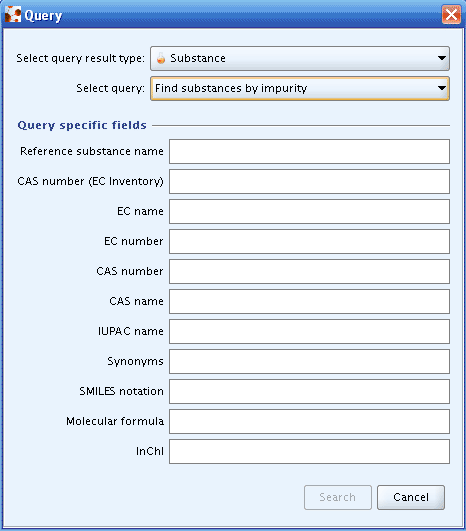Click the Search button
The image size is (466, 531).
point(338,497)
